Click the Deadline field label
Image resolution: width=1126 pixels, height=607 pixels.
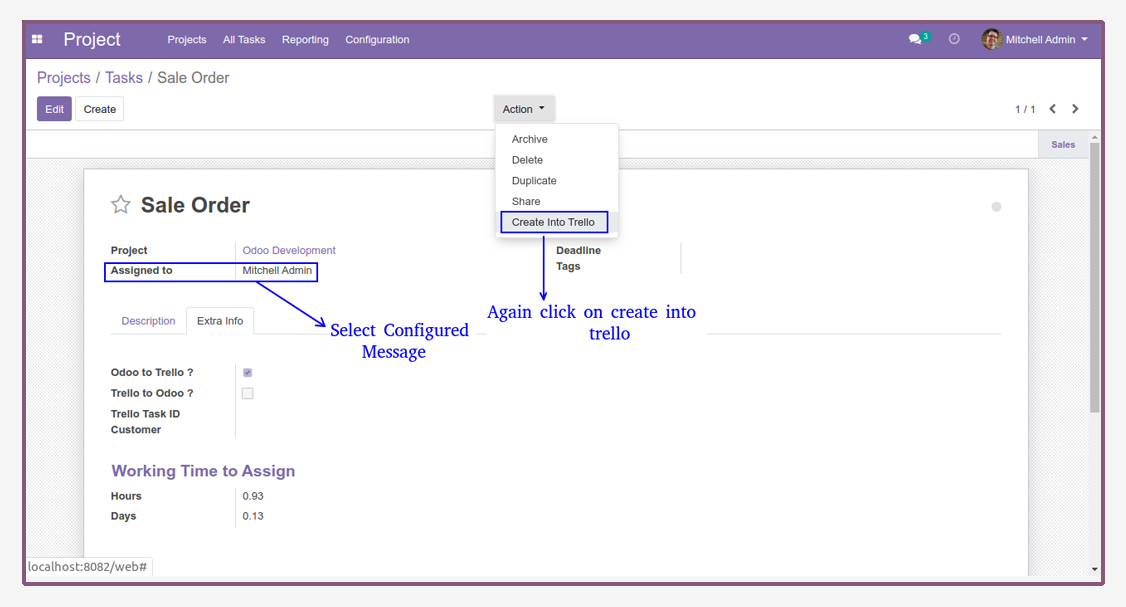click(x=578, y=251)
